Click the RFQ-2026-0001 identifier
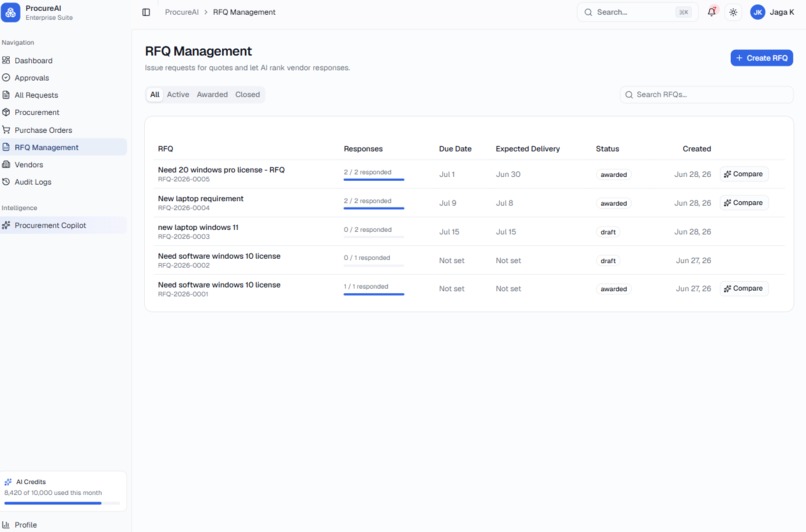806x532 pixels. [x=183, y=294]
